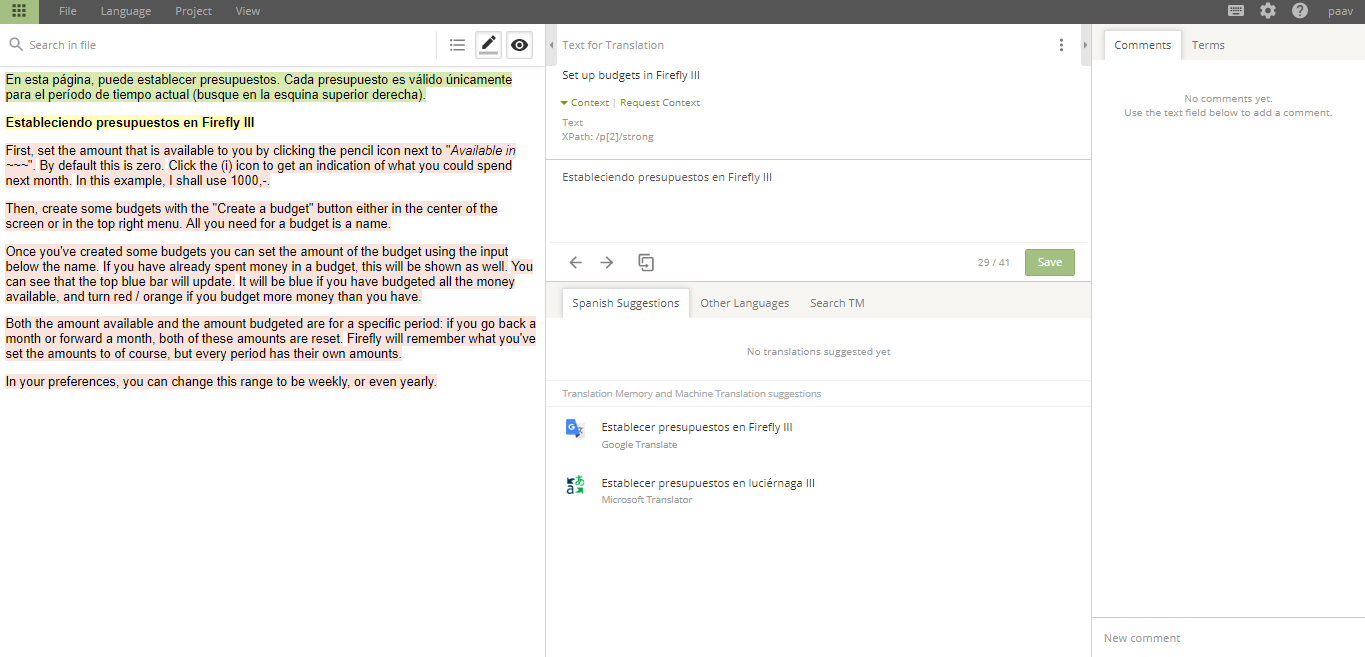Viewport: 1365px width, 657px height.
Task: Select paragraph starting 'Then, create some budgets'
Action: pos(252,216)
